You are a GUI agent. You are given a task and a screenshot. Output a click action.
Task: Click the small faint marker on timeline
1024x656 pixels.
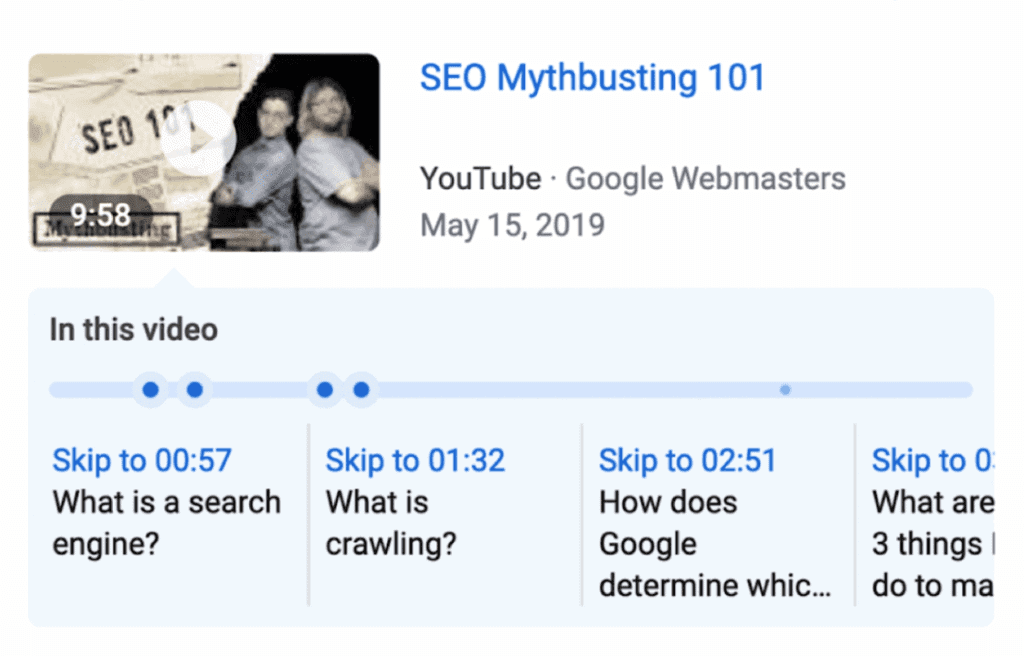785,390
